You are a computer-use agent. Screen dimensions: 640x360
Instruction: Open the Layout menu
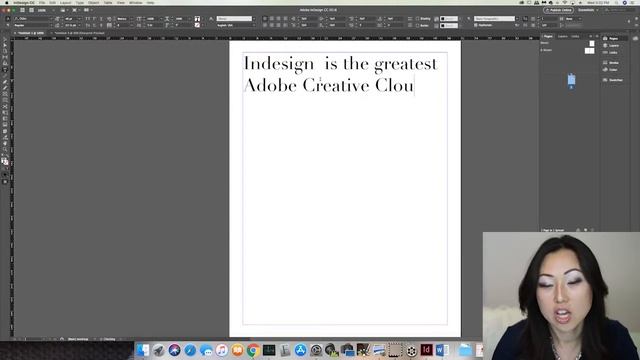coord(66,2)
